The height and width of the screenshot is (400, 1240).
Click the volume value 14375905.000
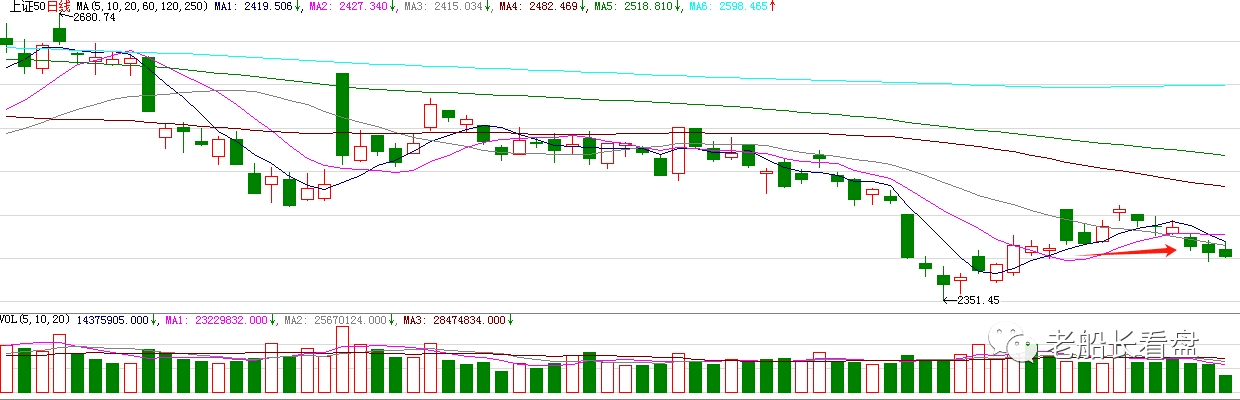point(111,320)
